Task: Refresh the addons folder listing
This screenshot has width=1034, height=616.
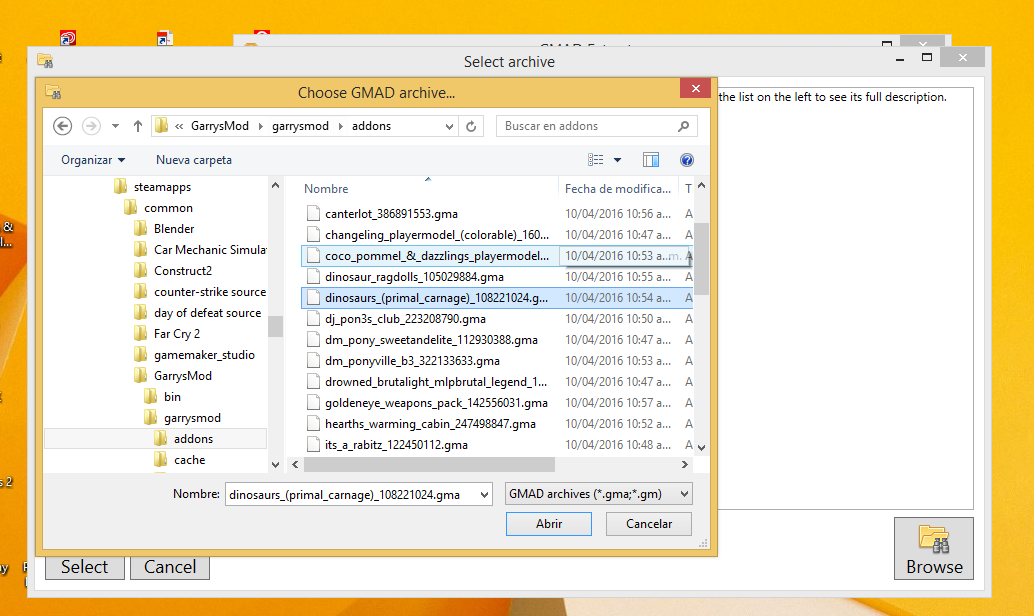Action: tap(471, 126)
